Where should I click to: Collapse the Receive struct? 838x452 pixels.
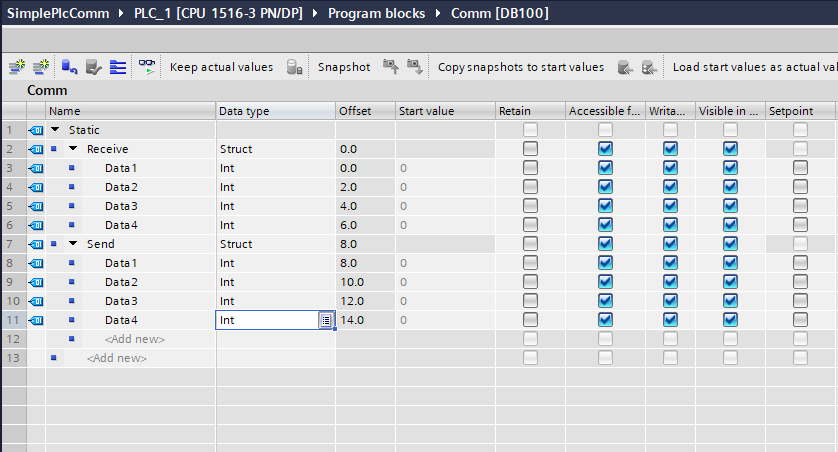[x=73, y=149]
